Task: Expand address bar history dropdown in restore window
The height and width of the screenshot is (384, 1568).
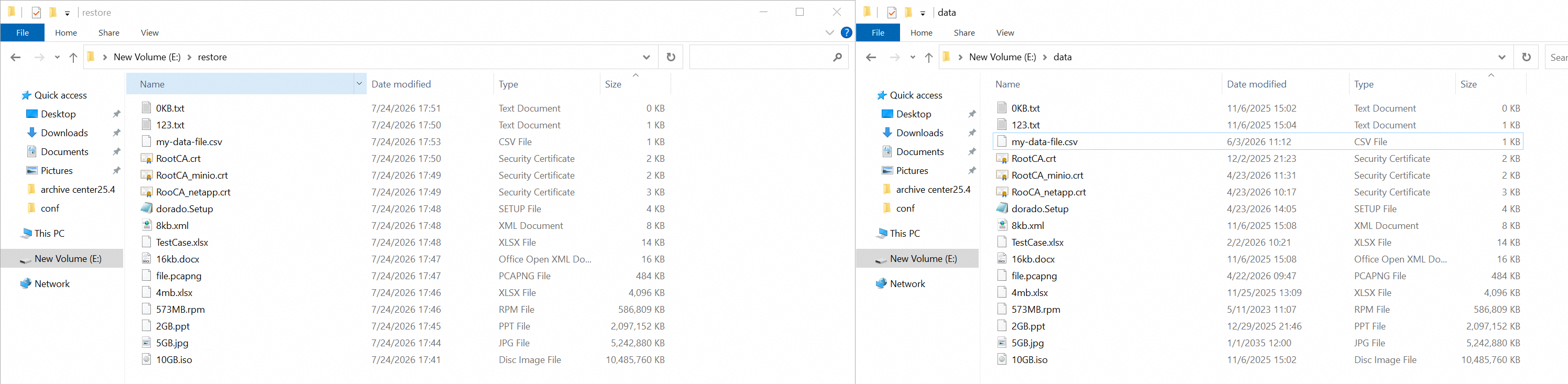Action: point(646,57)
